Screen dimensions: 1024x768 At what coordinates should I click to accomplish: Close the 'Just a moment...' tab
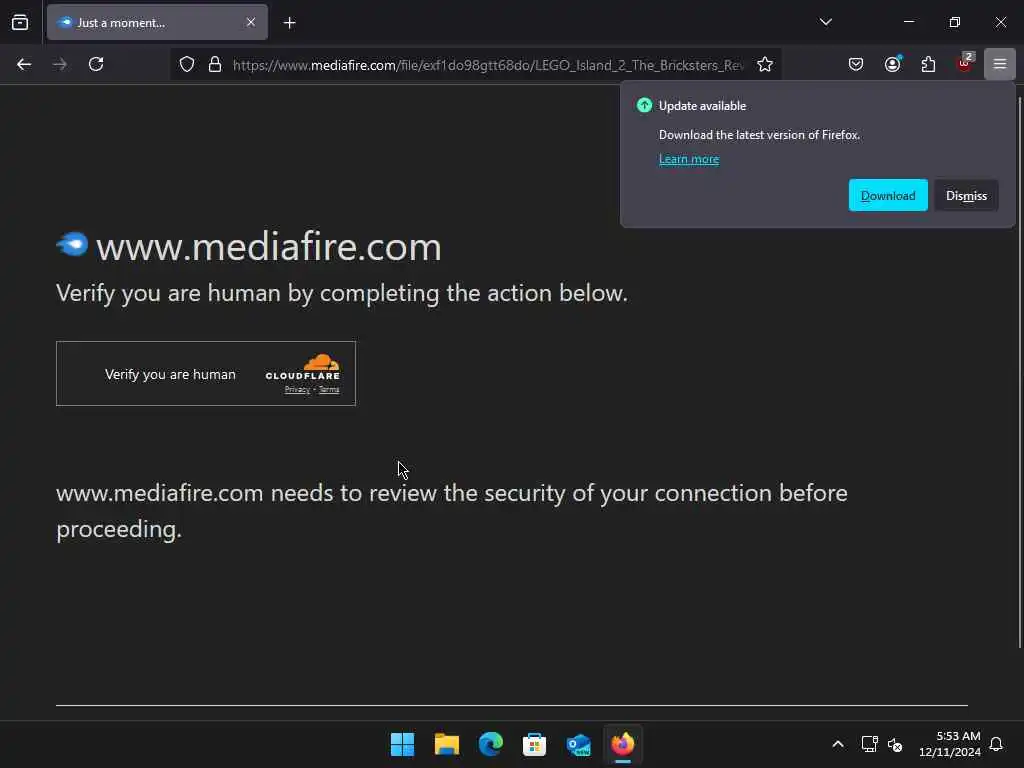251,22
